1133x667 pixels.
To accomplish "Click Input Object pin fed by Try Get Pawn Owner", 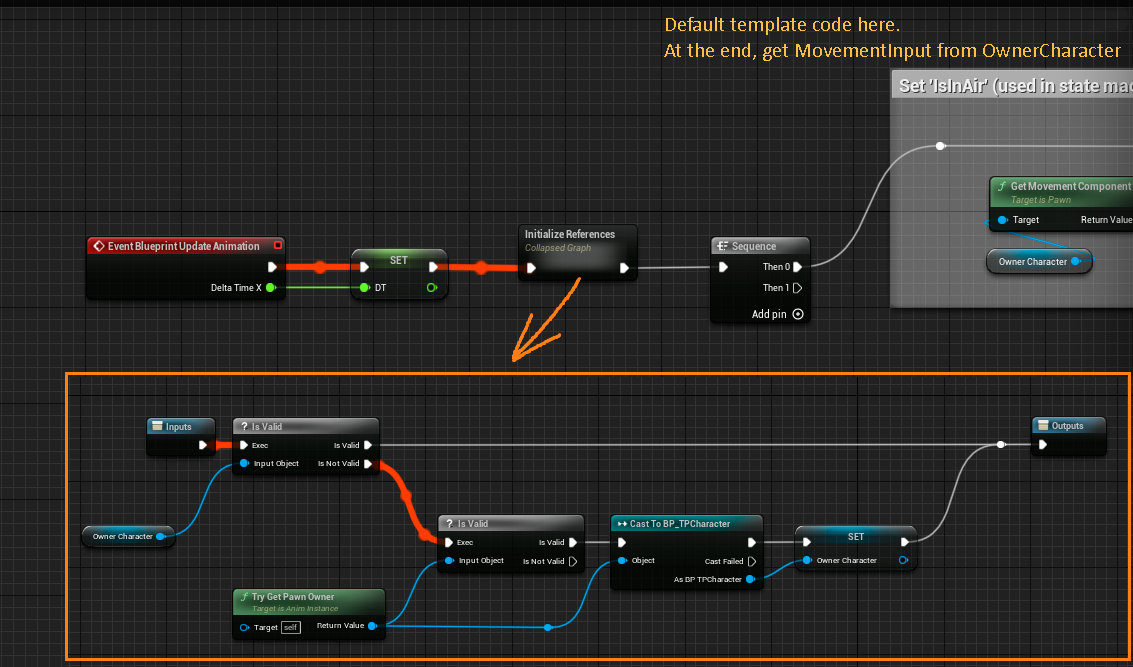I will click(x=449, y=561).
